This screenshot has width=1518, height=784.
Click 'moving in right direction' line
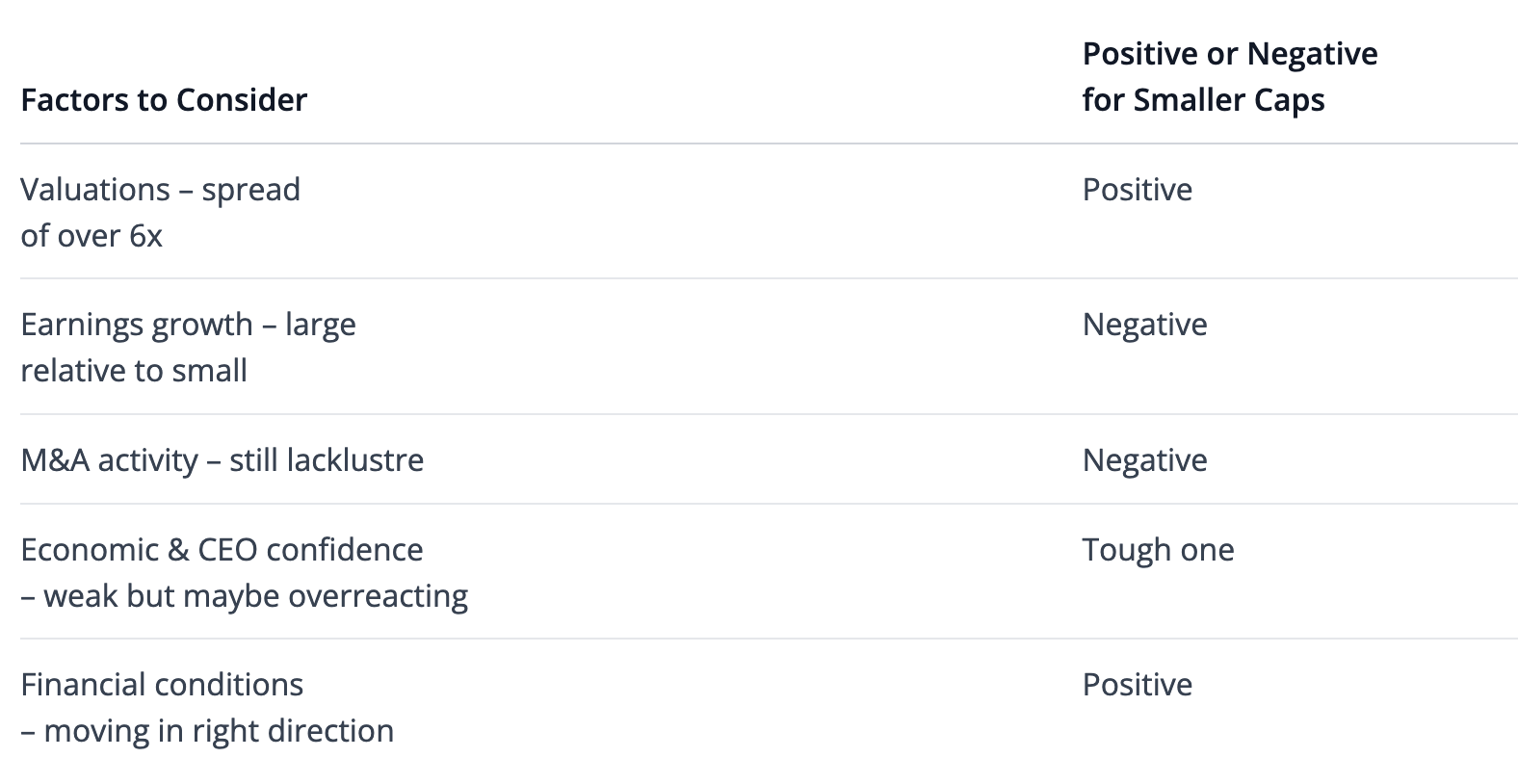219,731
